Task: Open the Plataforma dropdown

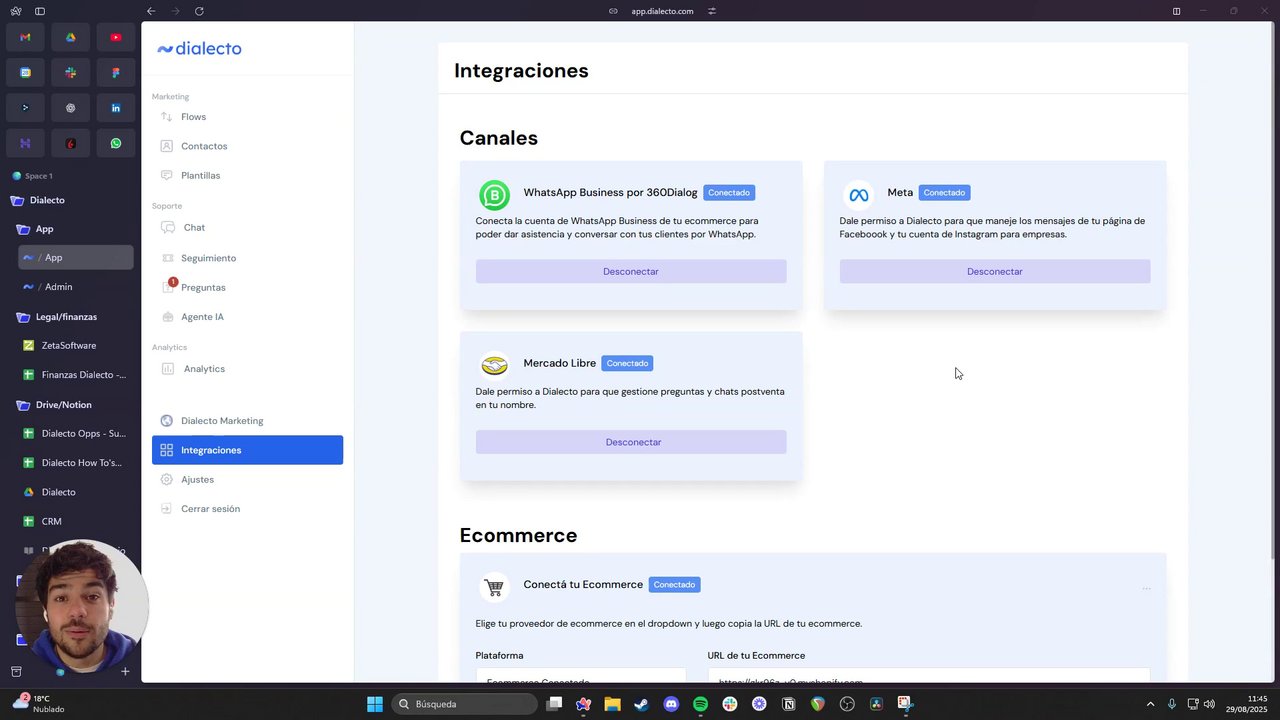Action: tap(581, 676)
